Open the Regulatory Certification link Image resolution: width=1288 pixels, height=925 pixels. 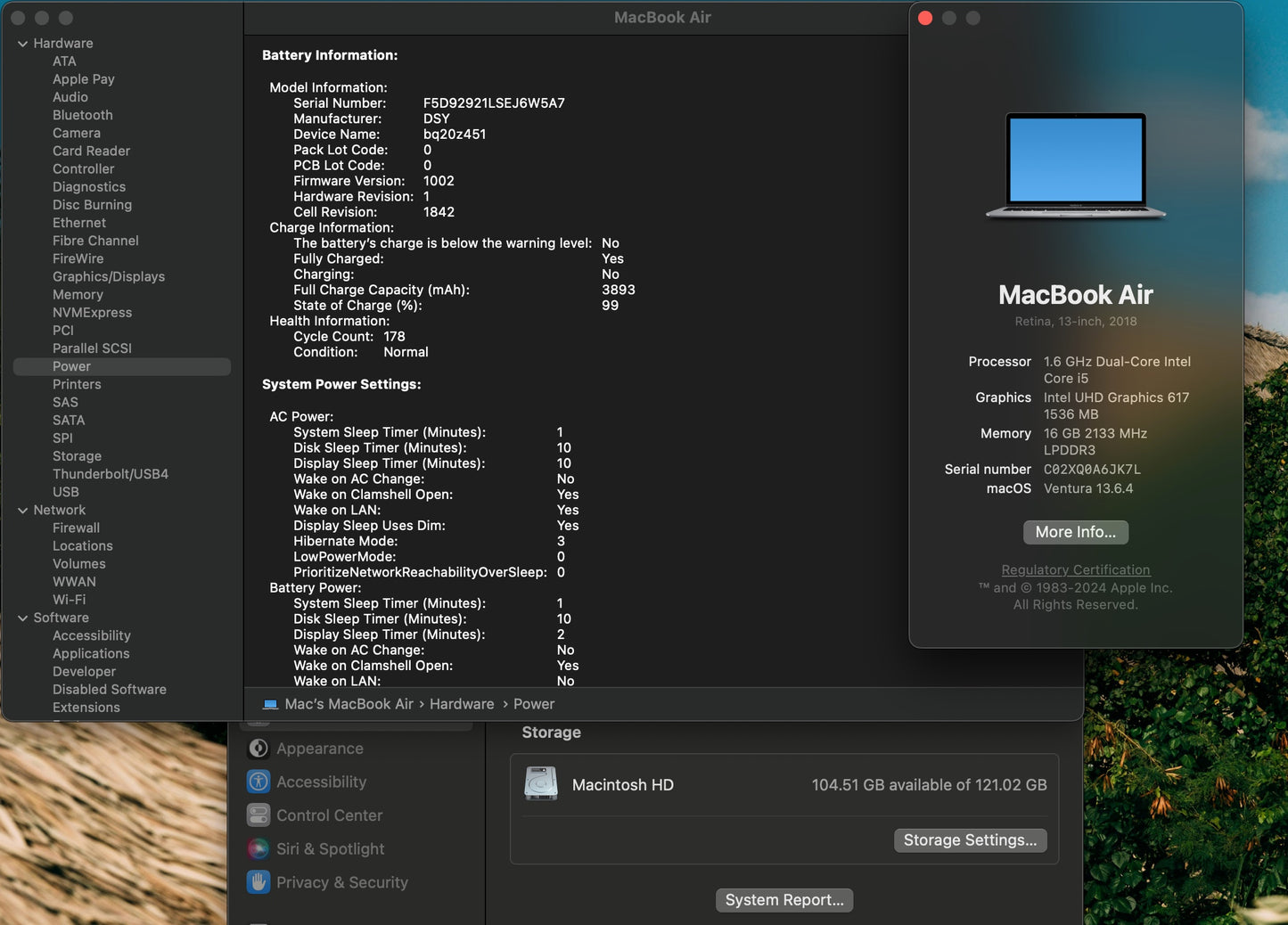[1075, 569]
